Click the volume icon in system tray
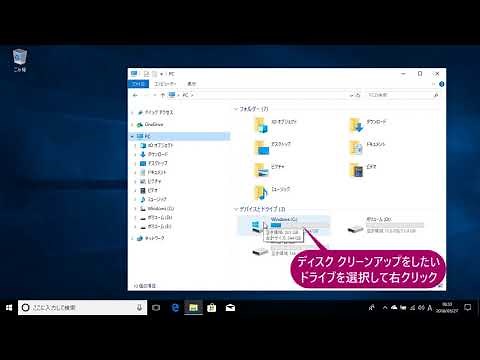 tap(421, 308)
